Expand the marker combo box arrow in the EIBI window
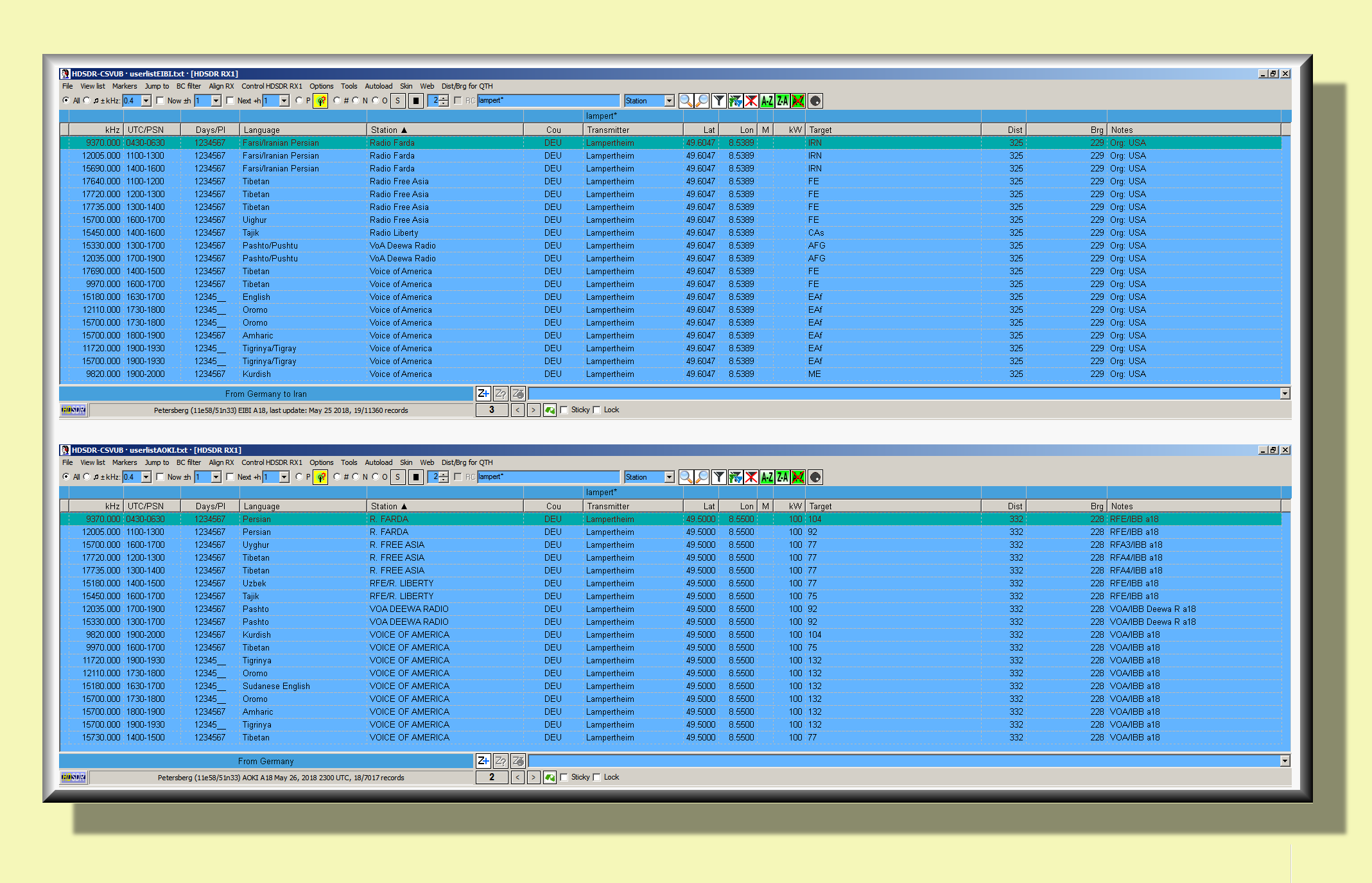 pyautogui.click(x=1285, y=394)
